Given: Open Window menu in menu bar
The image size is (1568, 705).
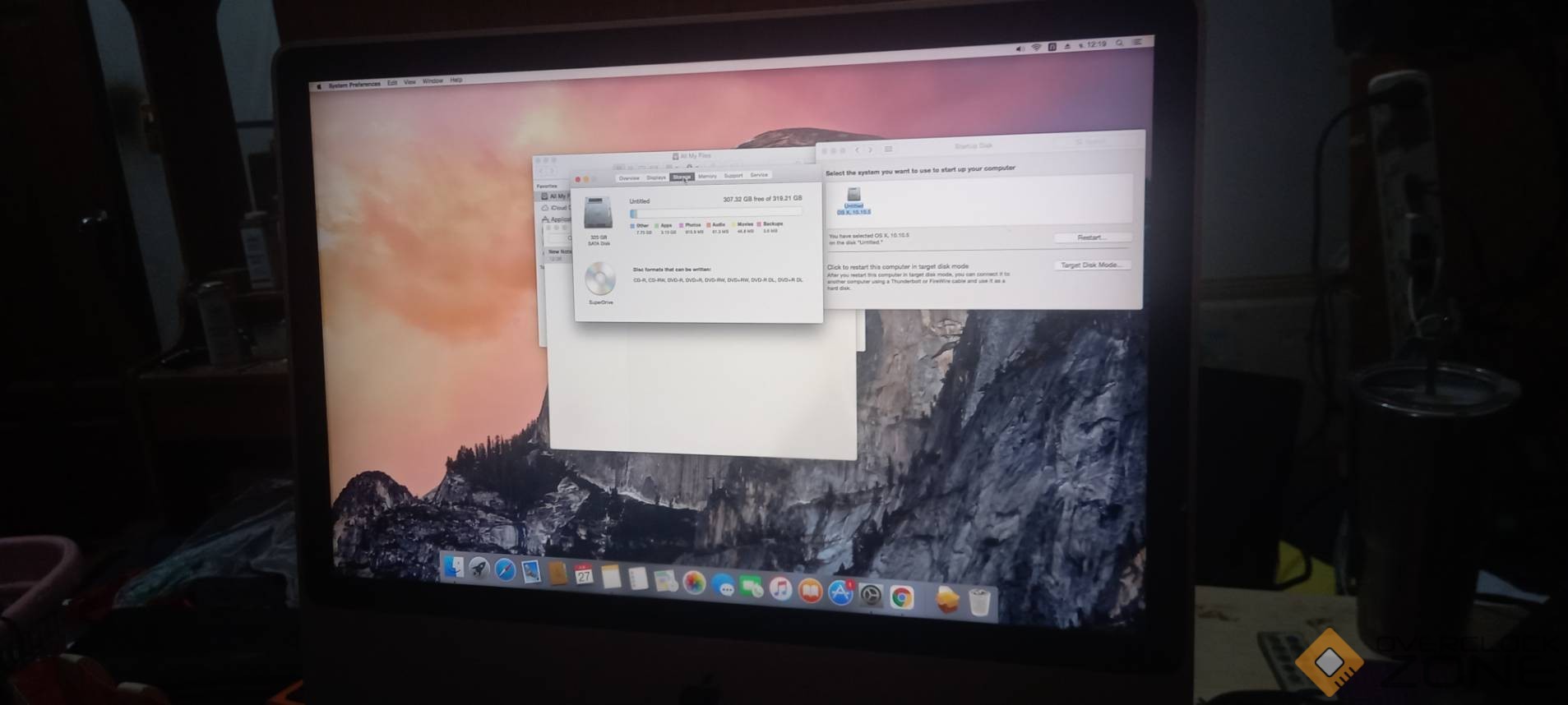Looking at the screenshot, I should [x=432, y=81].
